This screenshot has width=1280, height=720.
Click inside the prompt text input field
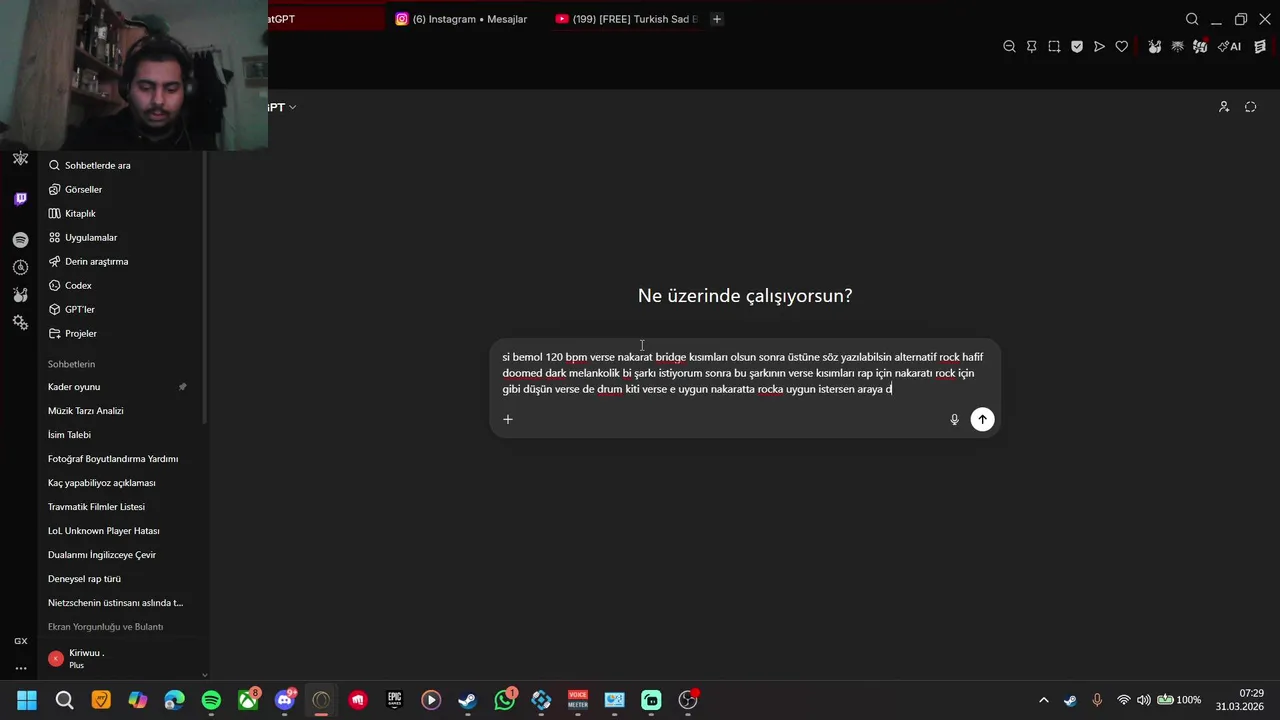coord(743,373)
